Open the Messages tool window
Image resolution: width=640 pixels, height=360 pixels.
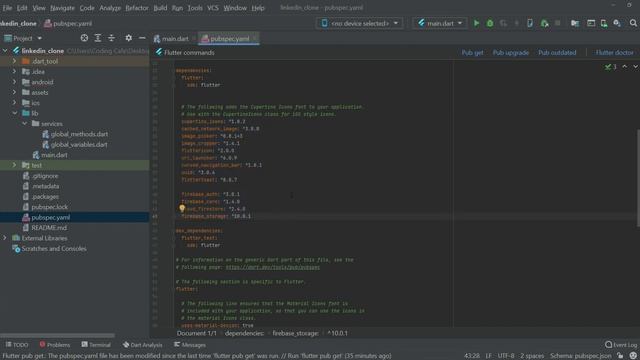(190, 345)
